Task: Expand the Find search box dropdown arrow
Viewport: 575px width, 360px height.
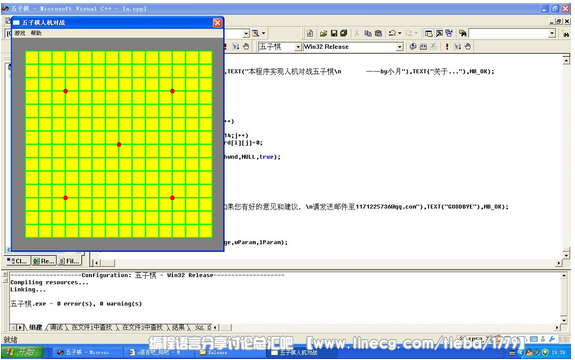Action: (x=552, y=34)
